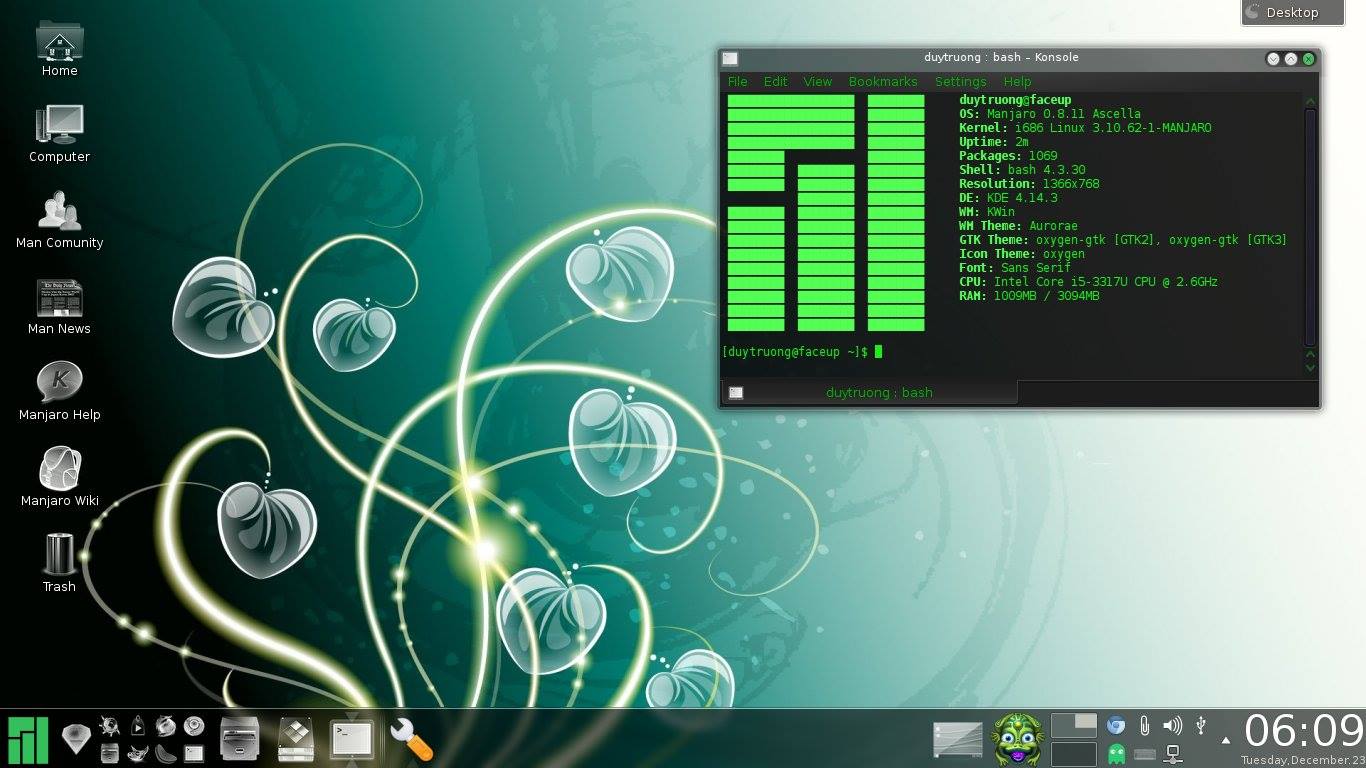Image resolution: width=1366 pixels, height=768 pixels.
Task: Open the package box drawer icon in panel
Action: (297, 740)
